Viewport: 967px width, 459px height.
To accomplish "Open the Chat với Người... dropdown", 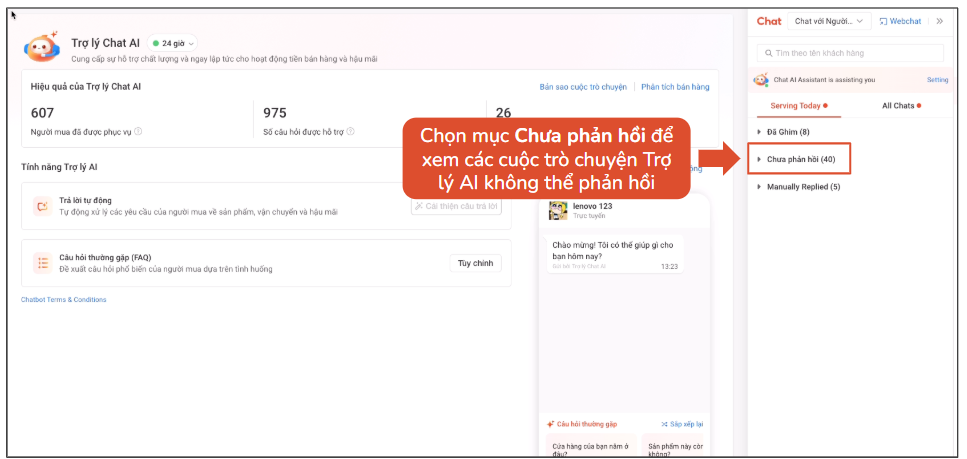I will click(x=829, y=21).
